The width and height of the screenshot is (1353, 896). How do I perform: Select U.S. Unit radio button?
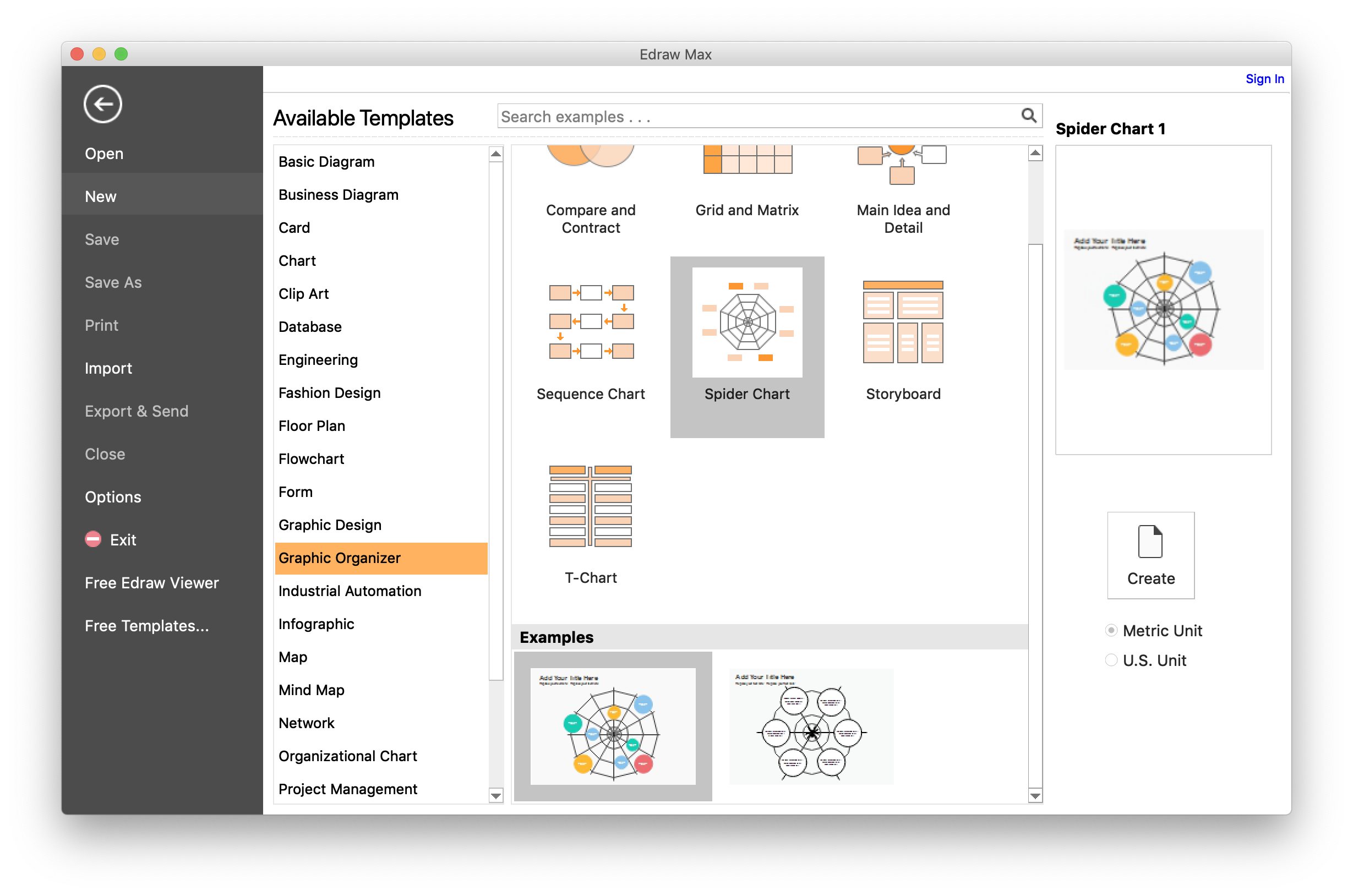(x=1113, y=660)
